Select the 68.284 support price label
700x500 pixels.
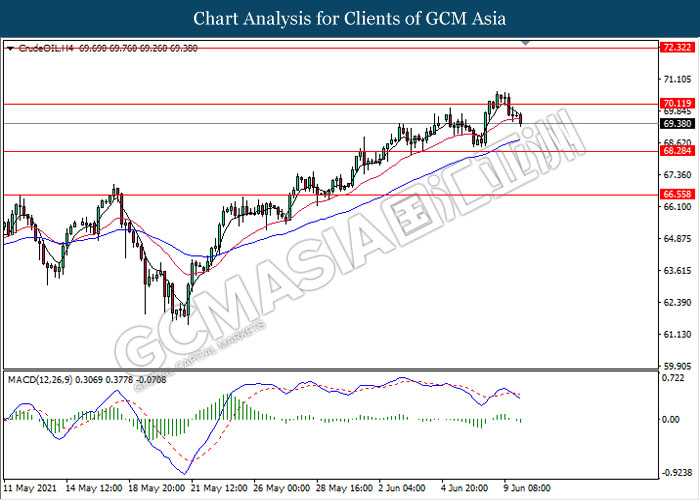(677, 151)
